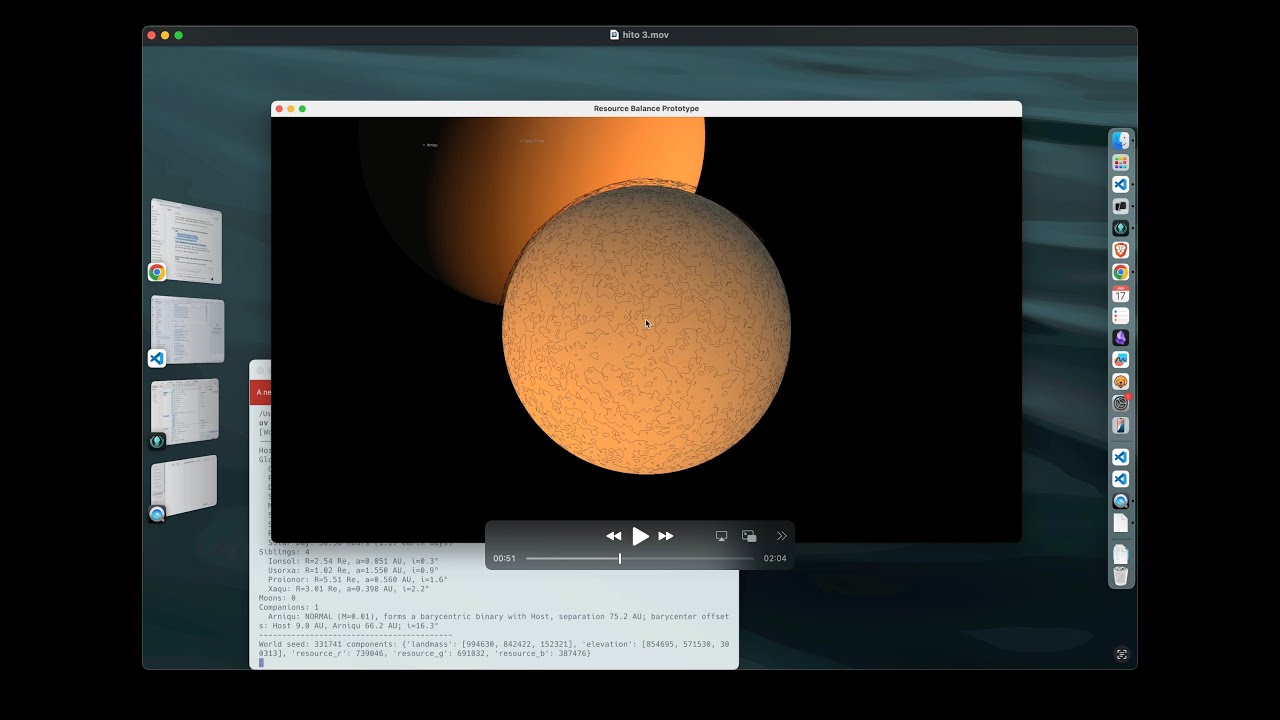Click the fast-forward button in player controls
This screenshot has height=720, width=1280.
pyautogui.click(x=666, y=536)
